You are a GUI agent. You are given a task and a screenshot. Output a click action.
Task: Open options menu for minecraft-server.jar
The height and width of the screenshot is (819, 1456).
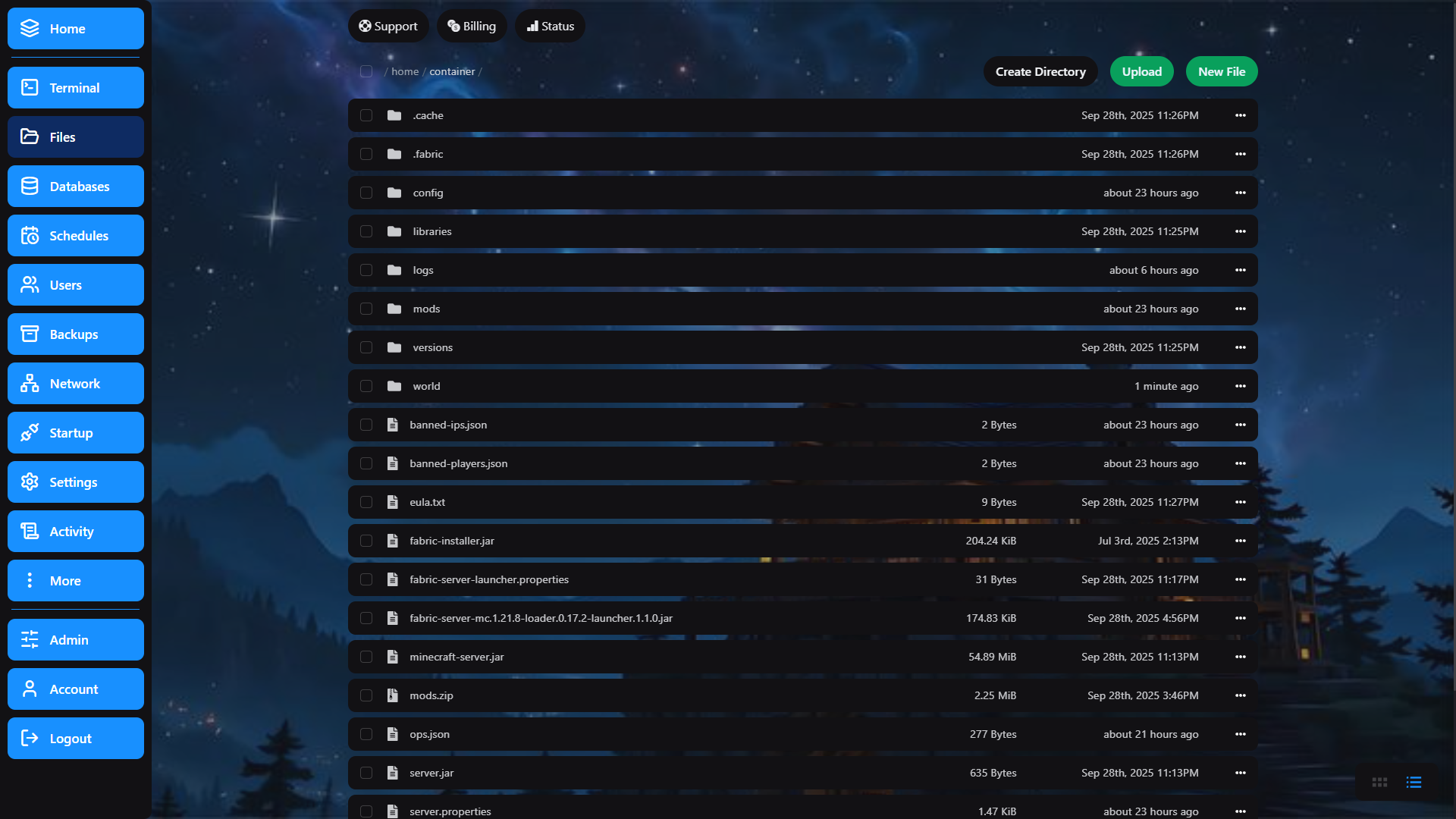point(1240,657)
